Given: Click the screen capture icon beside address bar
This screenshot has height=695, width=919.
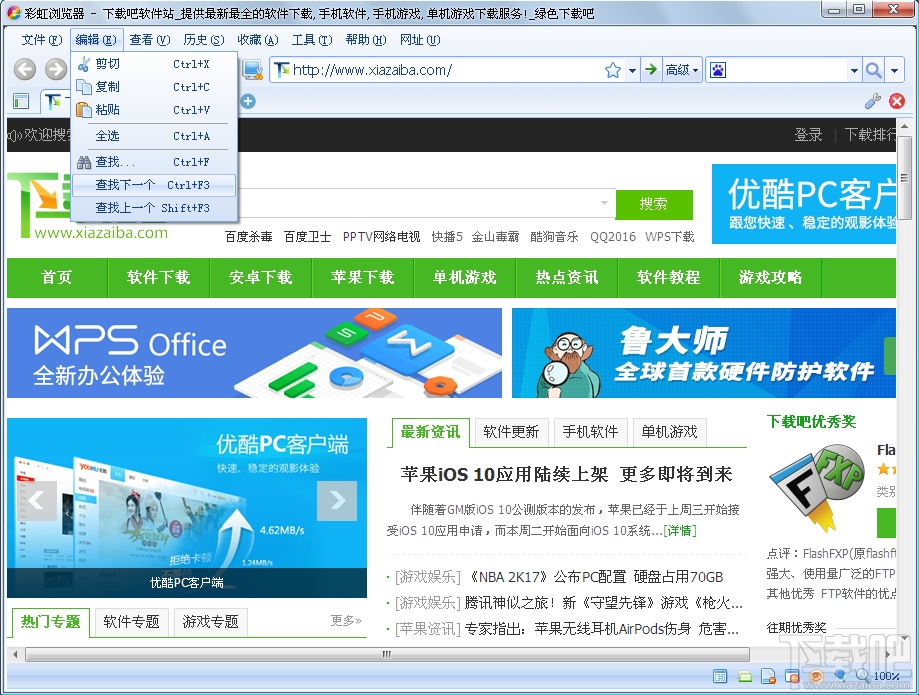Looking at the screenshot, I should [253, 70].
